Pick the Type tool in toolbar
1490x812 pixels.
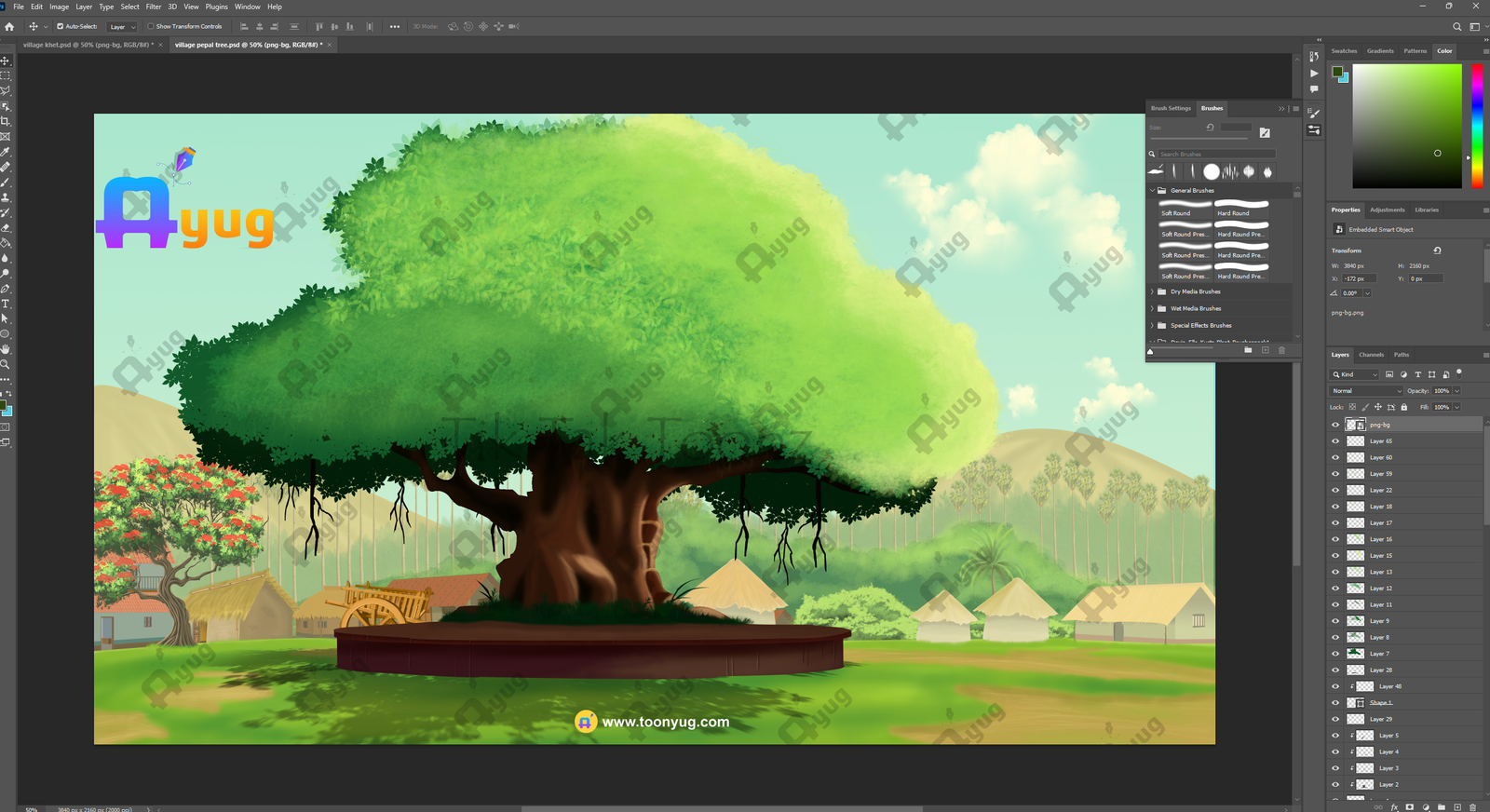tap(6, 304)
